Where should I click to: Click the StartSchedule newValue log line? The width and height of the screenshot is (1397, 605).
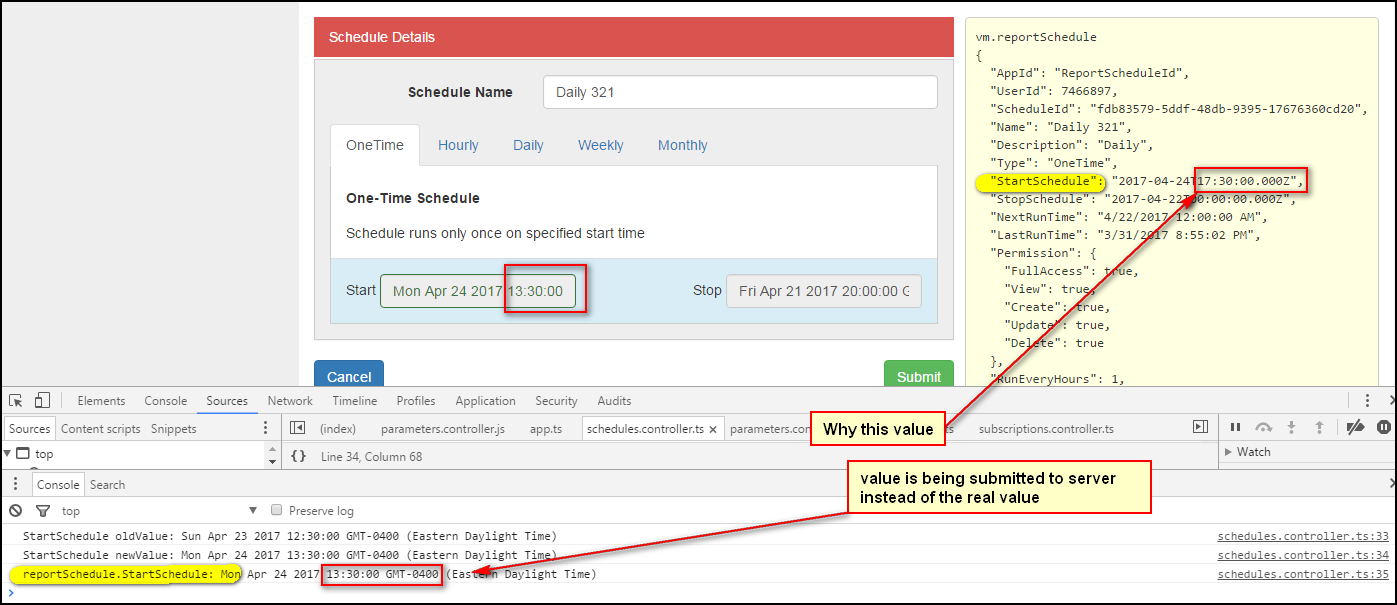pos(289,555)
